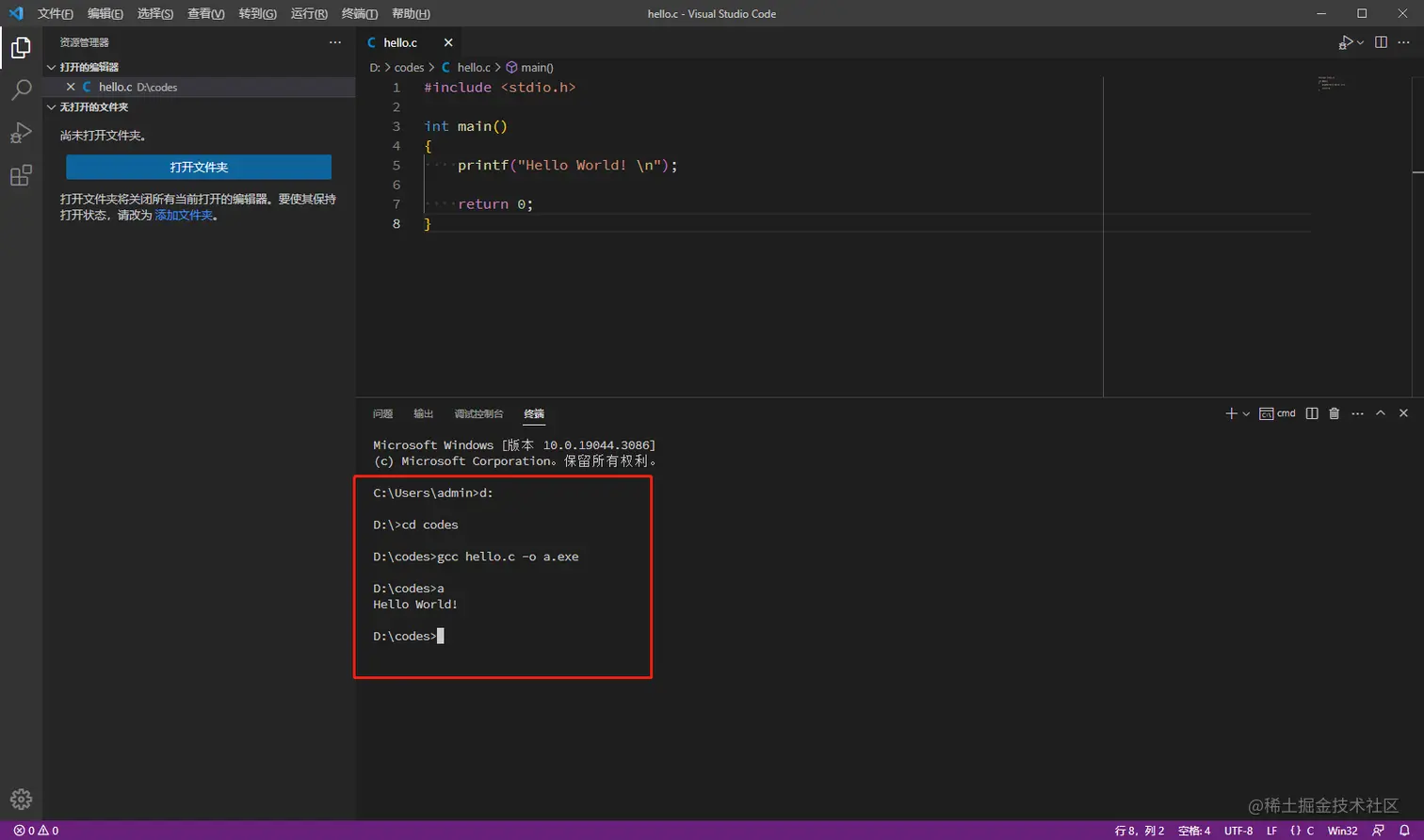Open the Help (帮助) menu
The image size is (1424, 840).
411,13
